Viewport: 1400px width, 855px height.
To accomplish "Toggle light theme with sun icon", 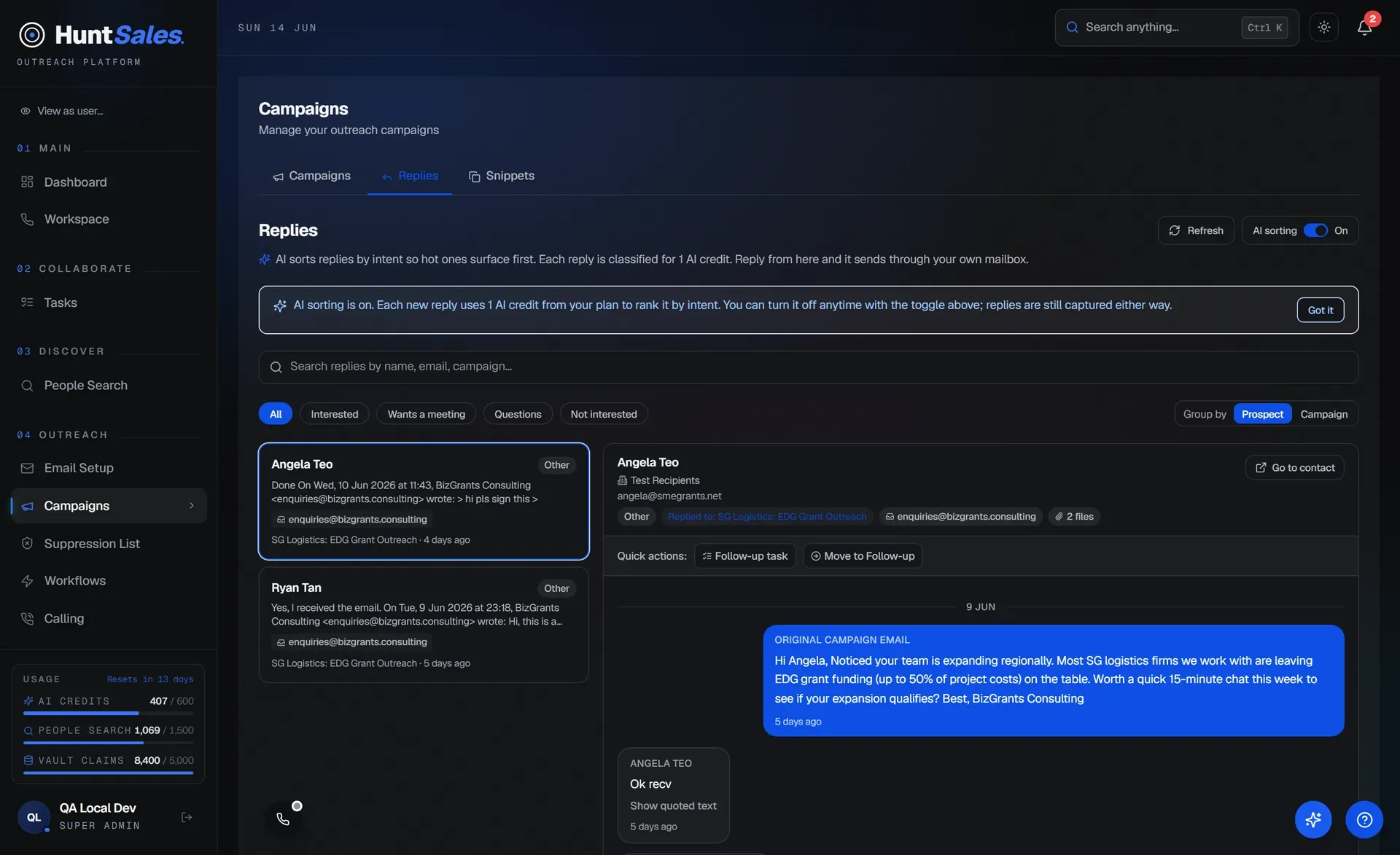I will tap(1324, 27).
